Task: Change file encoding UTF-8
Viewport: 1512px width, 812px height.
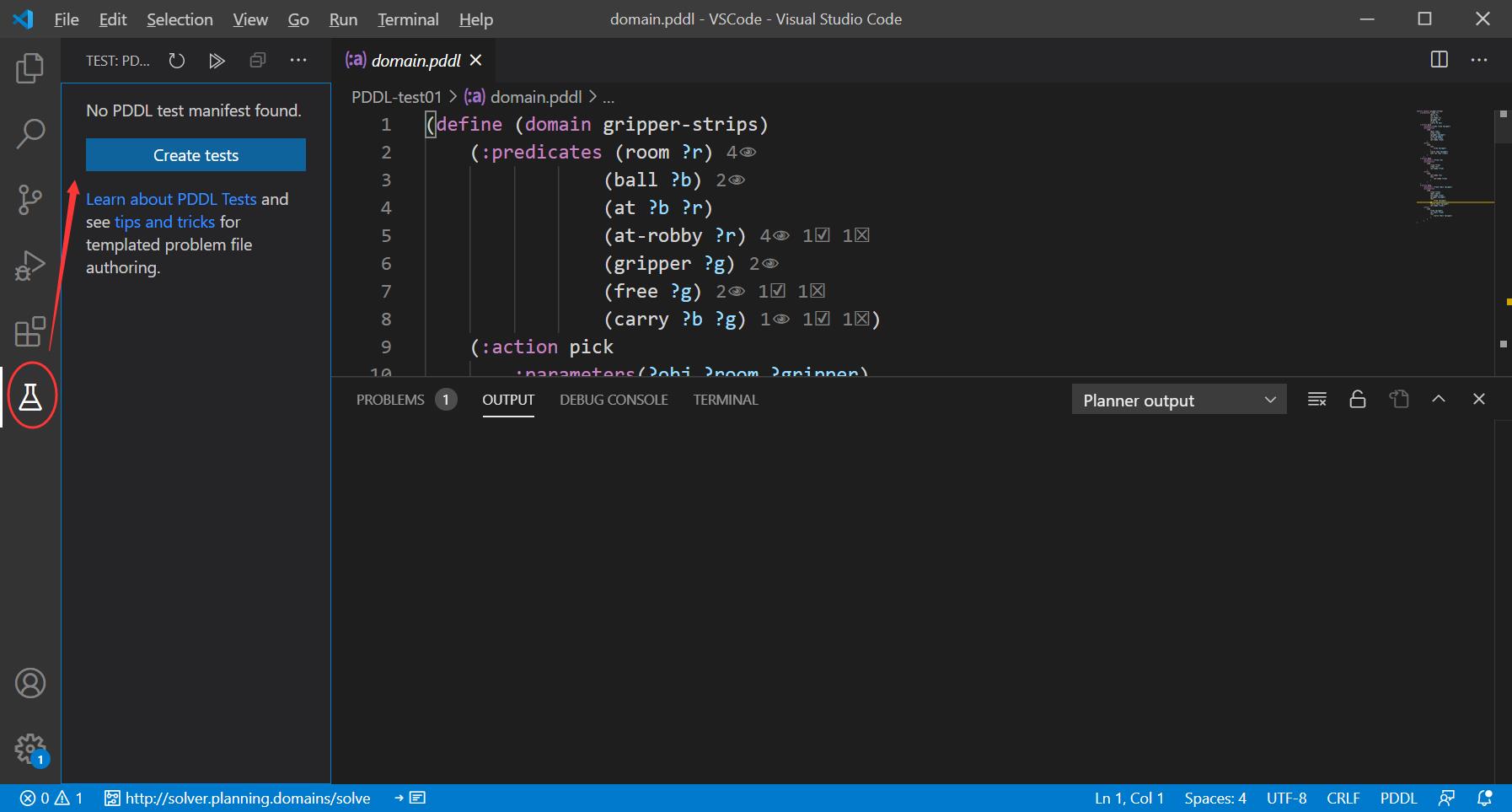Action: coord(1286,798)
